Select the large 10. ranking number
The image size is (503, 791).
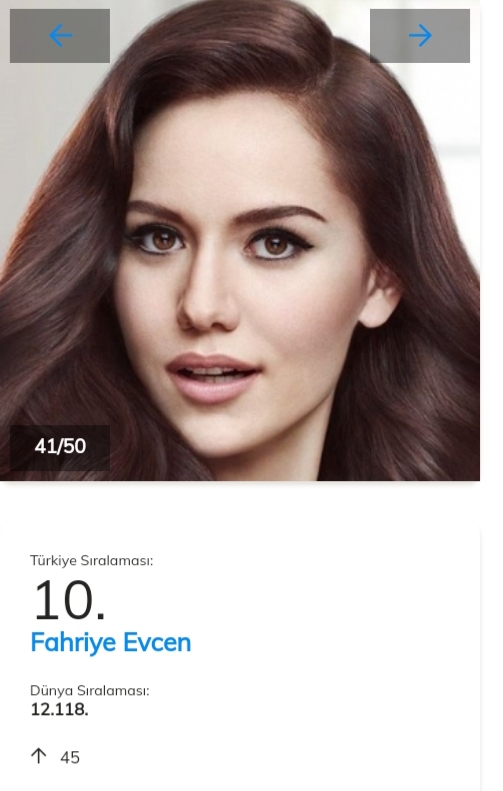(69, 600)
